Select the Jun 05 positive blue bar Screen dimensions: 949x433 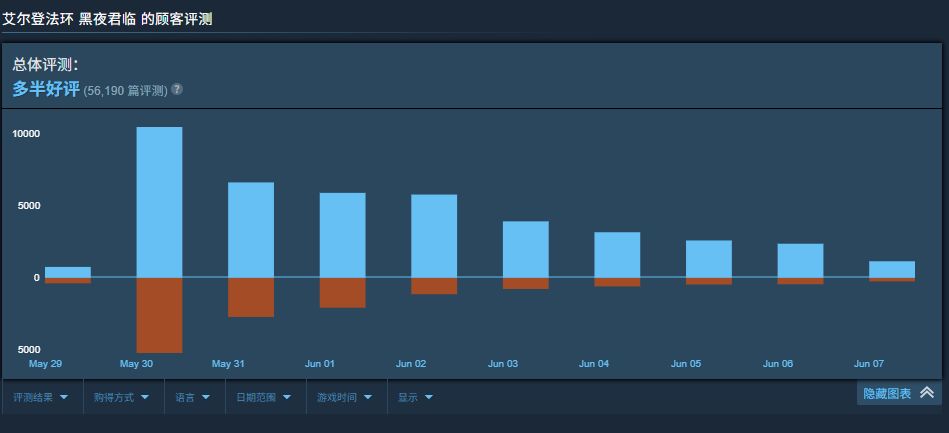click(x=709, y=259)
